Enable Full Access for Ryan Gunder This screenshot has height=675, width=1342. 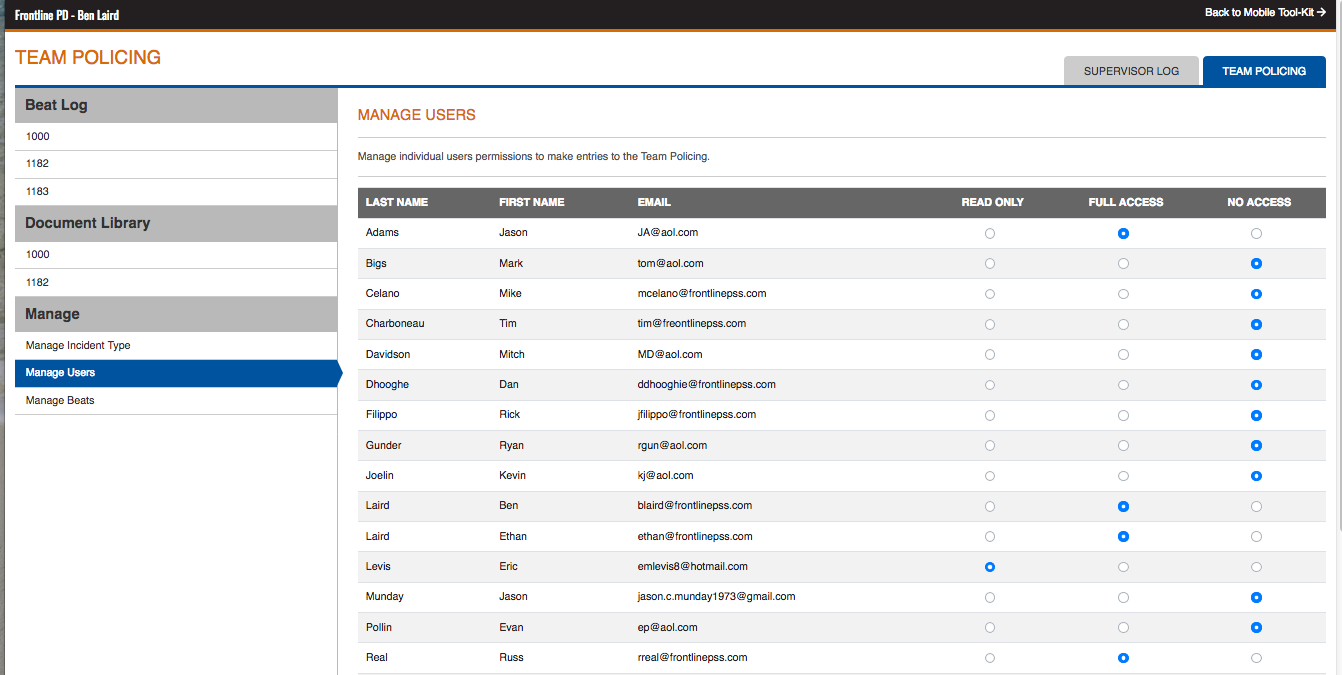(1123, 446)
